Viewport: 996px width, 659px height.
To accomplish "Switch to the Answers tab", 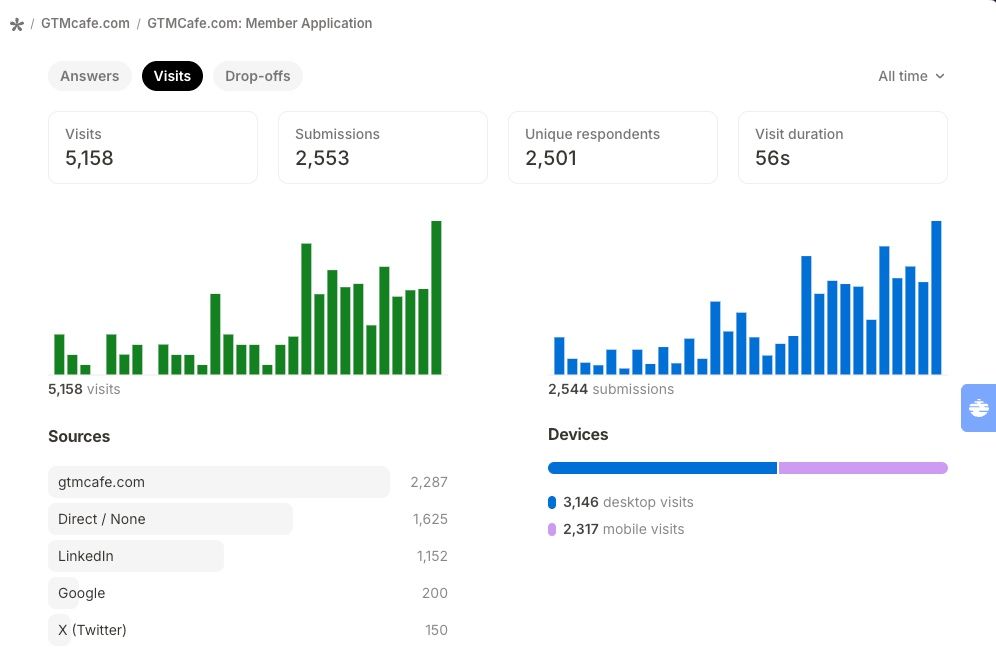I will (90, 76).
